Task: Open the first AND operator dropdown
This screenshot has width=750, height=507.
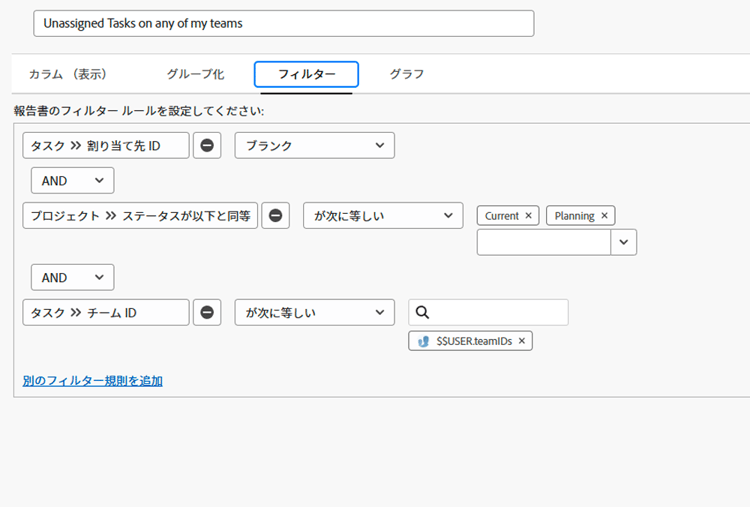Action: (x=72, y=181)
